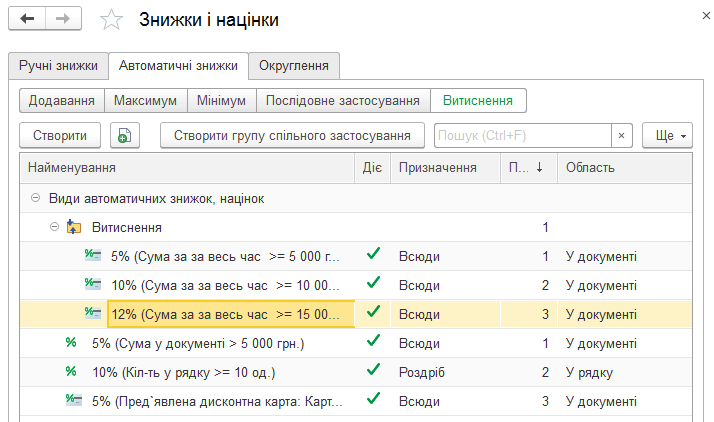The image size is (714, 422).
Task: Close the Знижки і націнки form
Action: (x=706, y=16)
